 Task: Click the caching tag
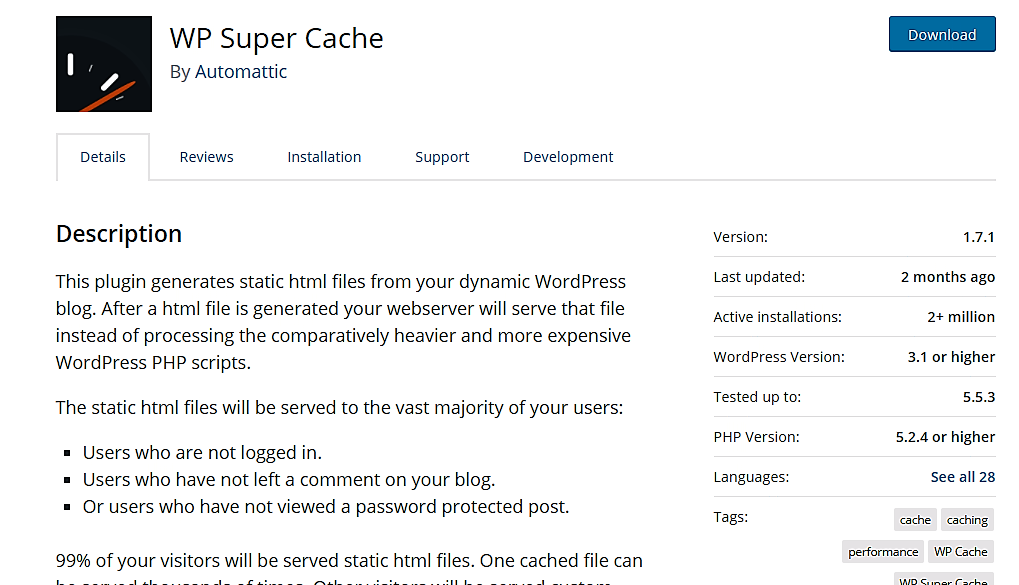point(967,520)
